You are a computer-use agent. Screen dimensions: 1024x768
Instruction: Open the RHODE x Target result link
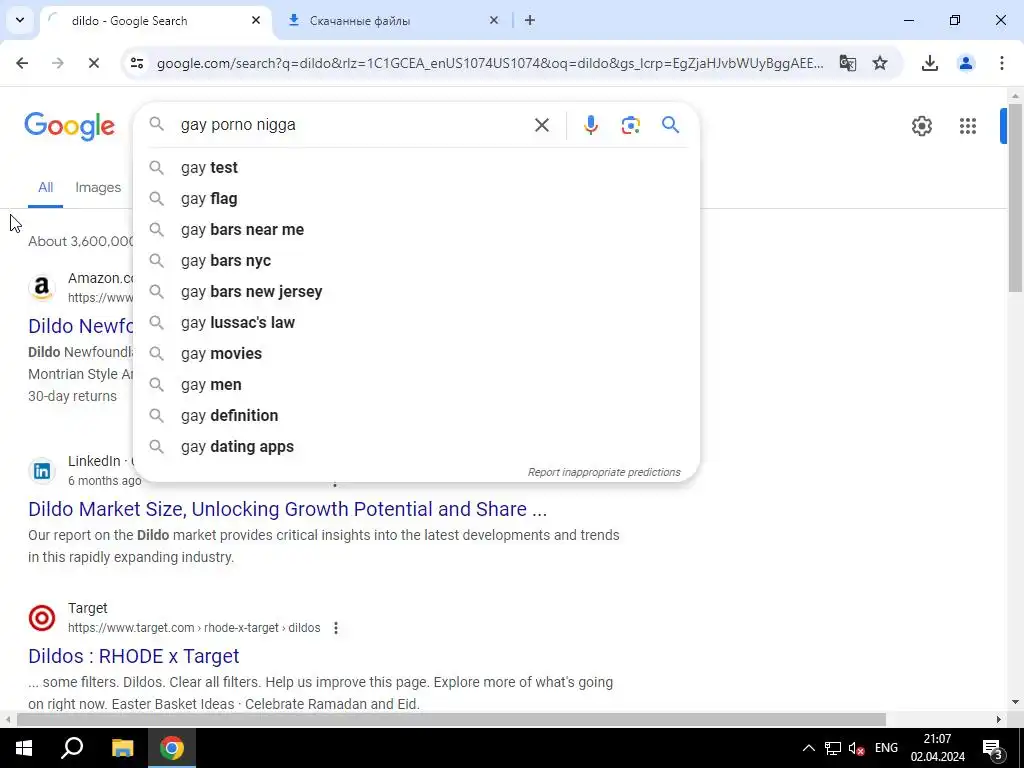[134, 656]
